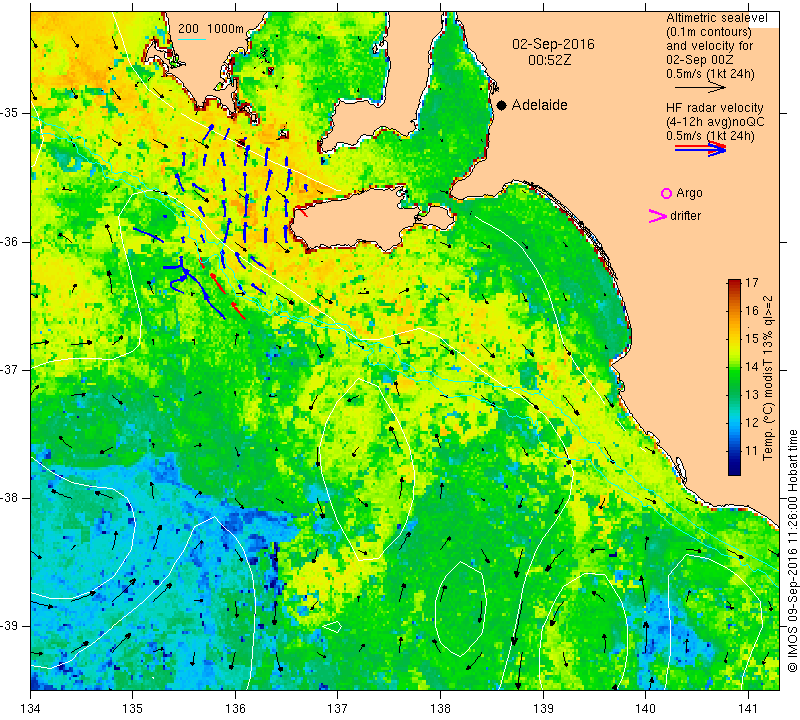Click the 138 longitude axis label
The image size is (800, 720).
coord(440,709)
